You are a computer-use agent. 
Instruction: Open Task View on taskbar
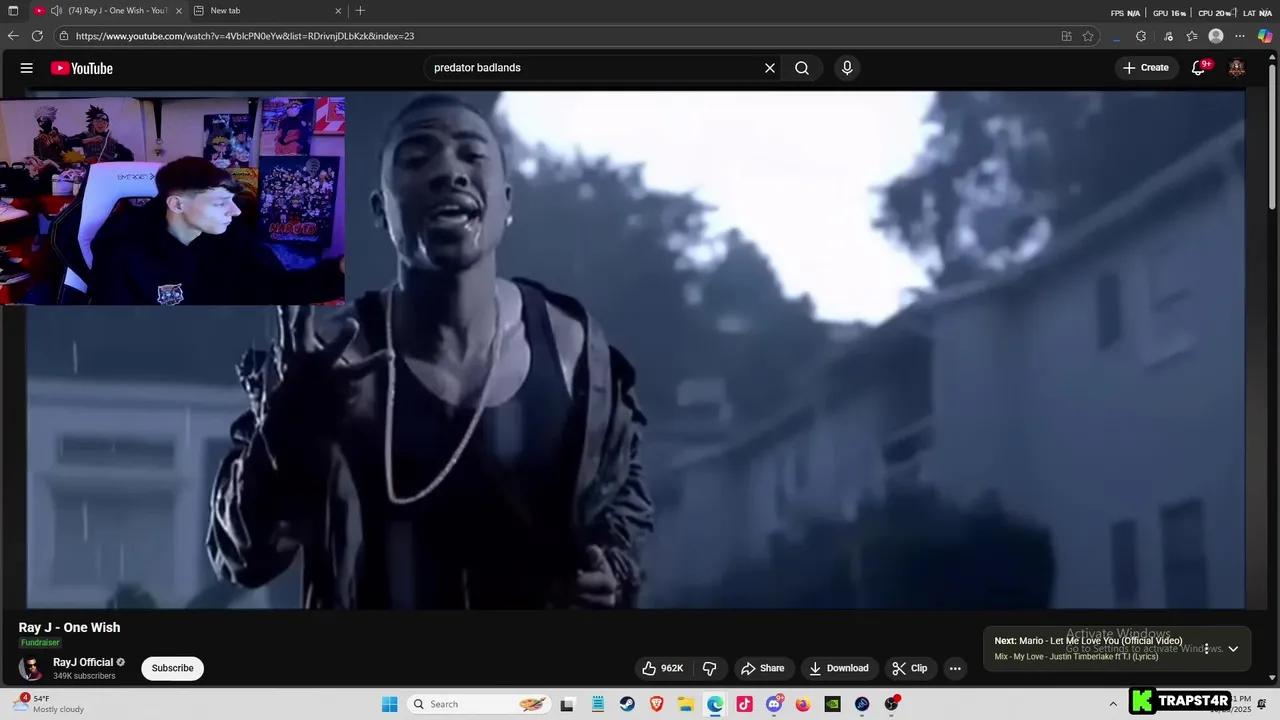tap(567, 704)
